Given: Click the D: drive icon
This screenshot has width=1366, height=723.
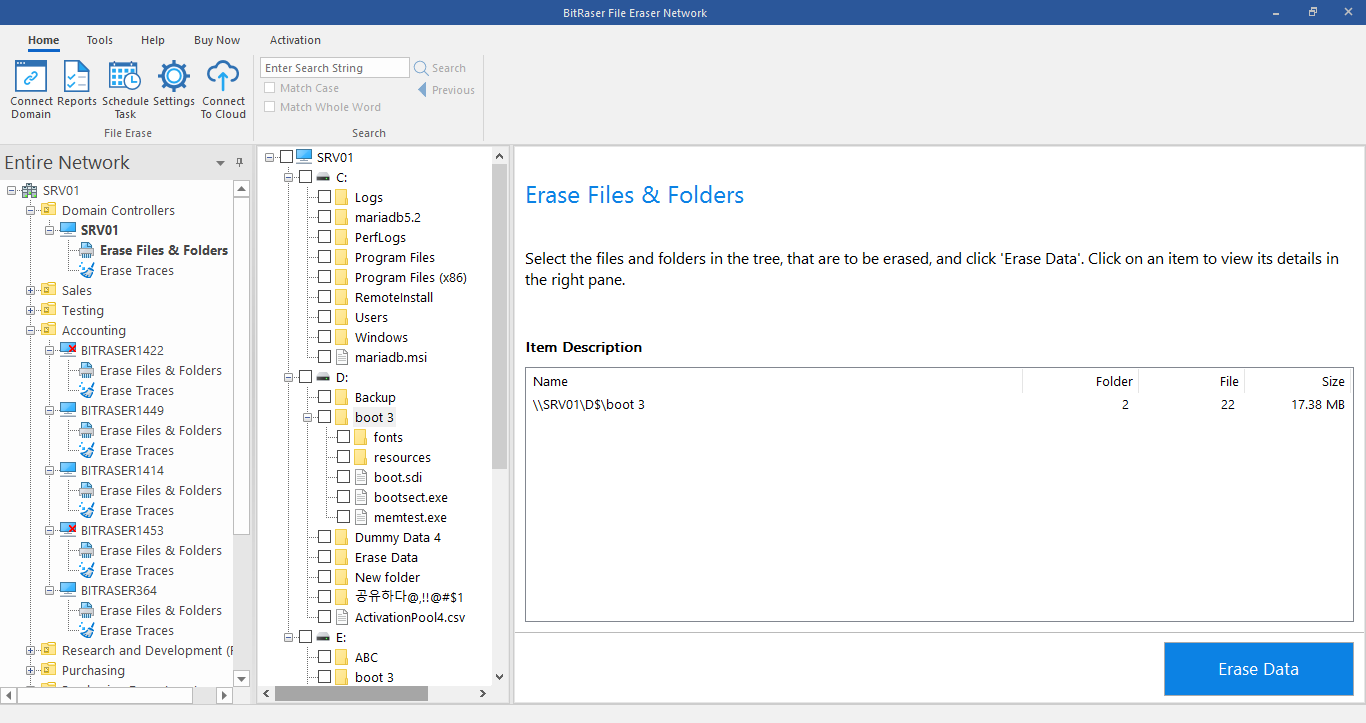Looking at the screenshot, I should pyautogui.click(x=323, y=377).
